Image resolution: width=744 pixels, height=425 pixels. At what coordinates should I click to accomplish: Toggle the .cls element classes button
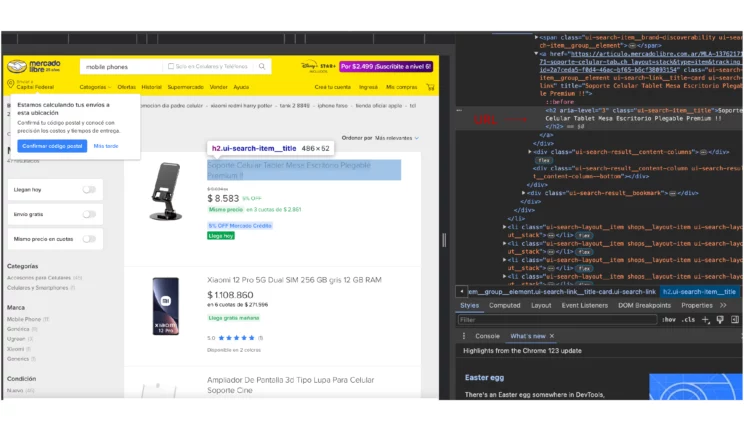[x=688, y=320]
